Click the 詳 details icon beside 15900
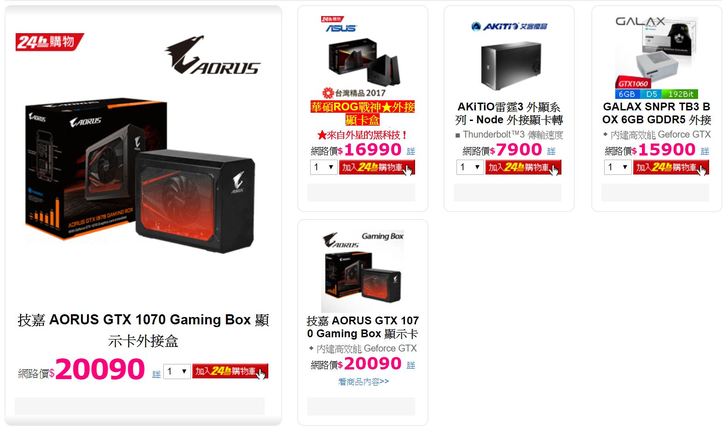The image size is (728, 438). tap(705, 151)
